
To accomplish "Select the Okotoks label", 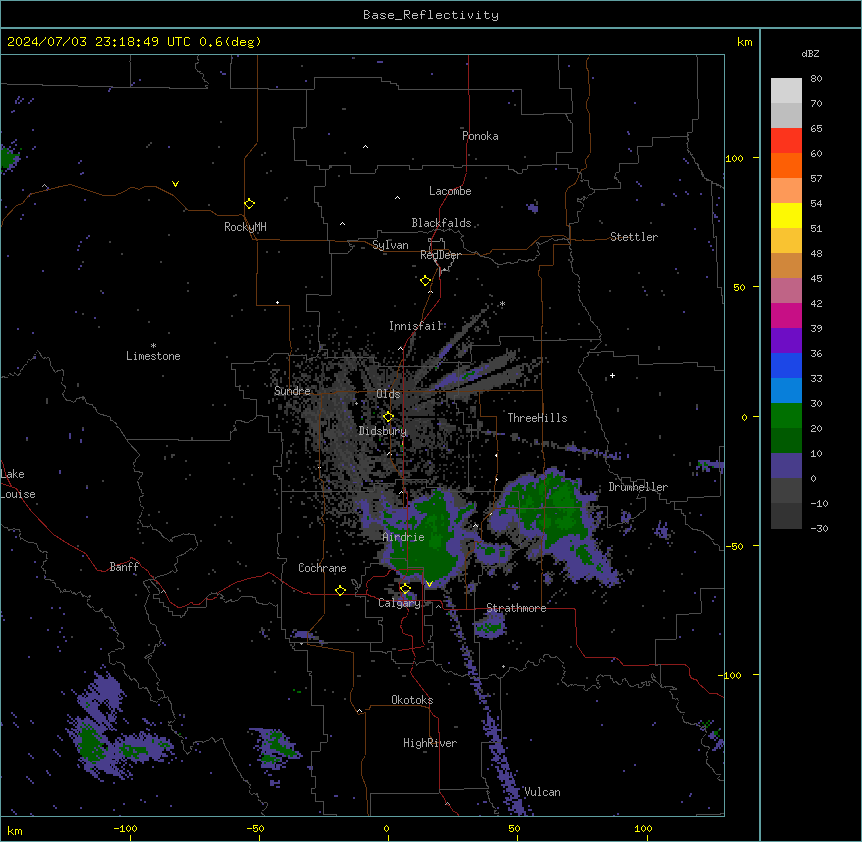I will click(x=412, y=700).
